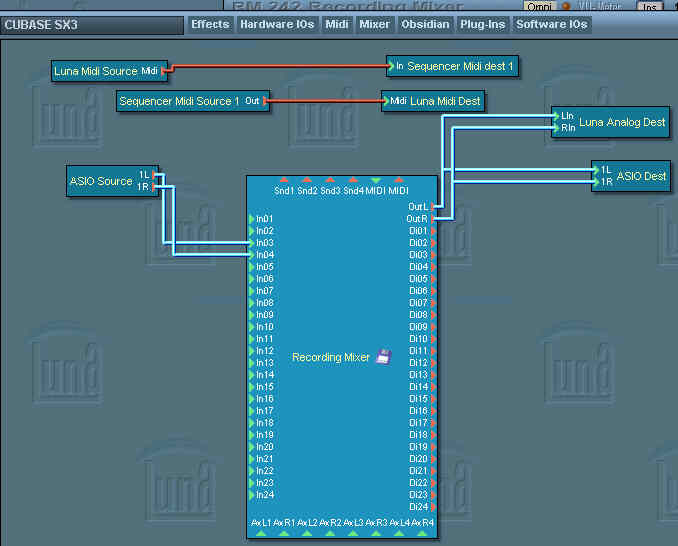Click the 1R output port of ASIO Source
This screenshot has width=678, height=546.
pos(155,187)
